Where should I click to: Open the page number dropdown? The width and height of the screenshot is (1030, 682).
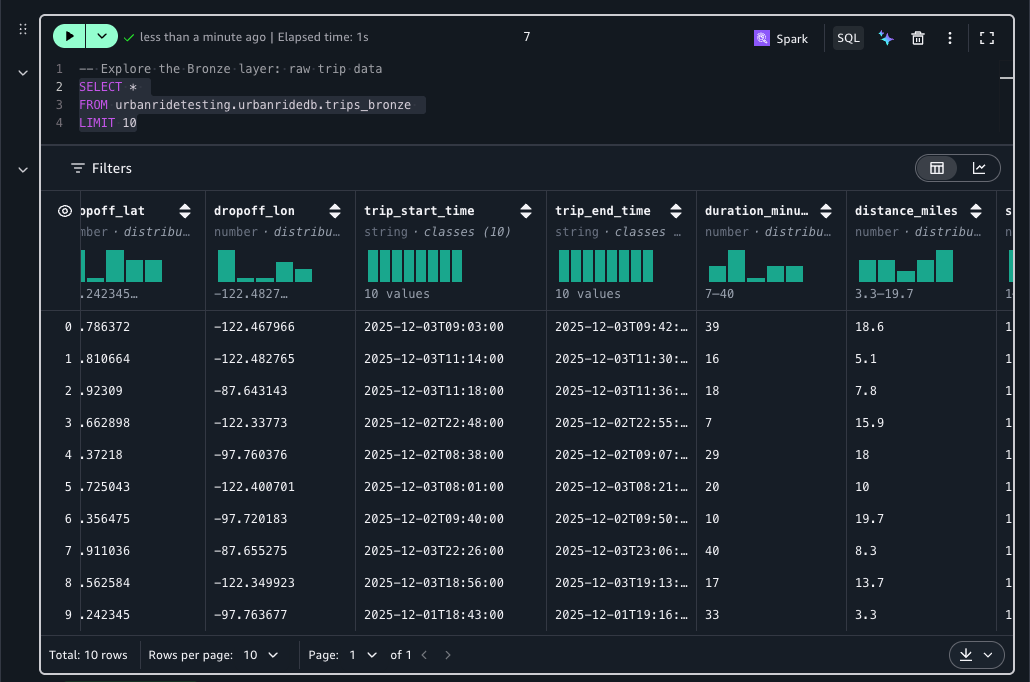[x=363, y=655]
